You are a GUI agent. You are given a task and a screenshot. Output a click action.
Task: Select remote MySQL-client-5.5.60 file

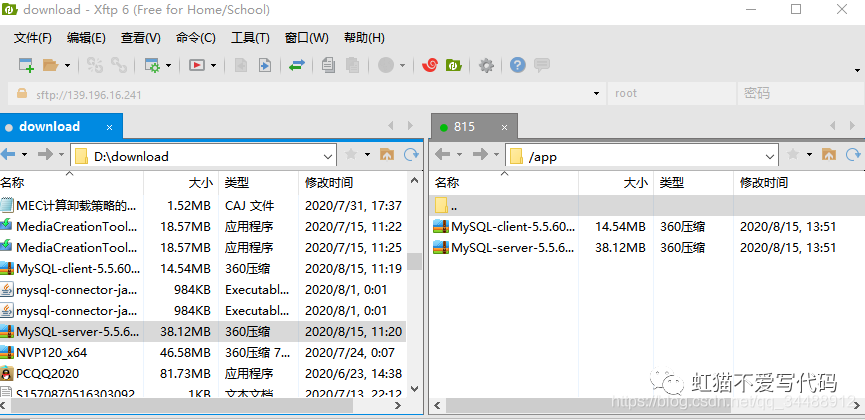(x=647, y=226)
